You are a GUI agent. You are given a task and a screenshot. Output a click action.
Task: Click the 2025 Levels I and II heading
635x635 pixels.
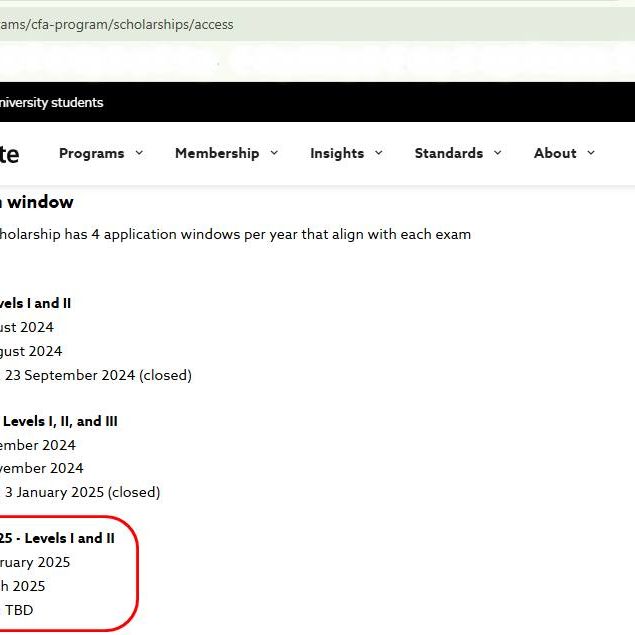57,538
